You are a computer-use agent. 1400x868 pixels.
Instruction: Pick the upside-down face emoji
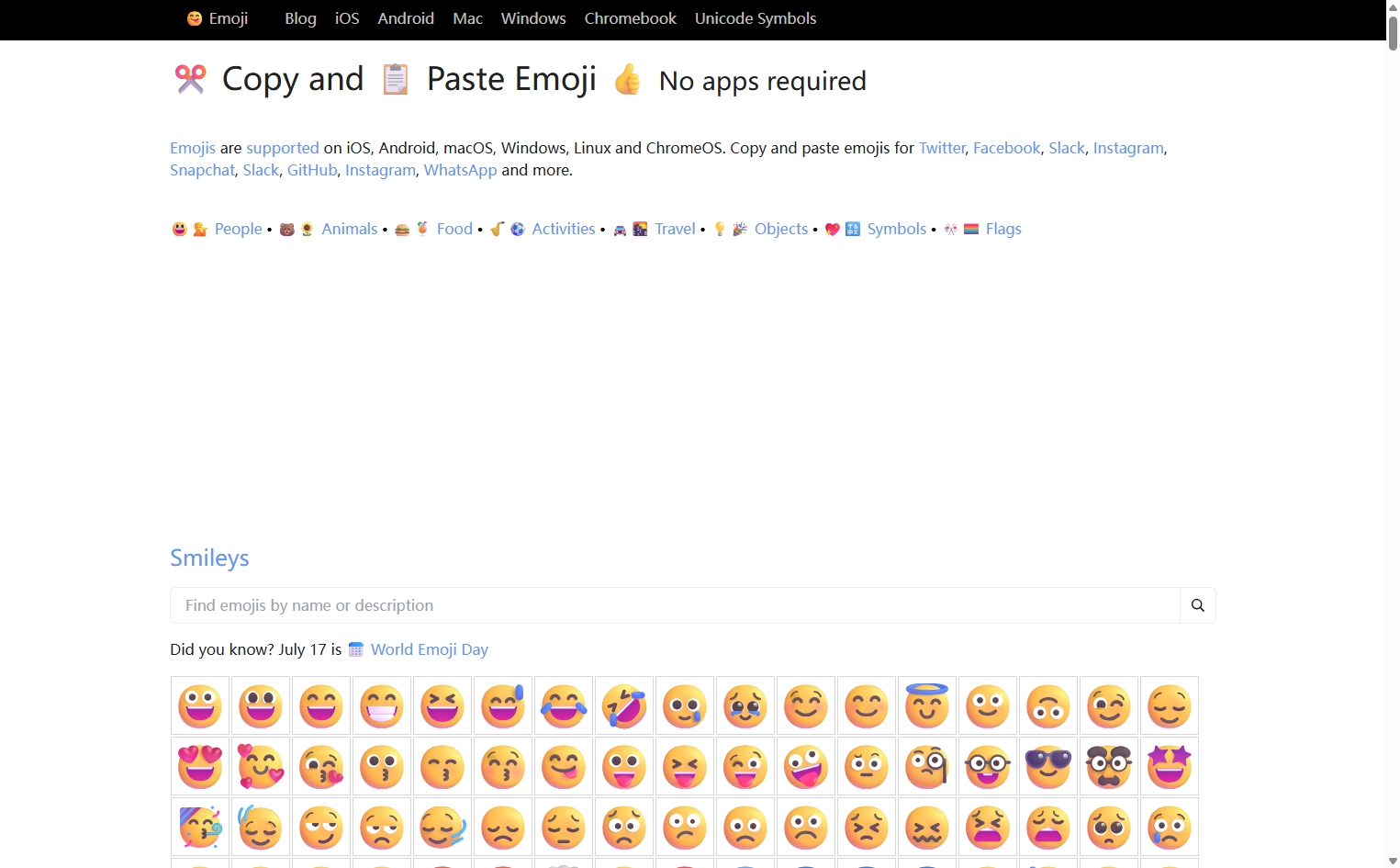(x=1048, y=706)
